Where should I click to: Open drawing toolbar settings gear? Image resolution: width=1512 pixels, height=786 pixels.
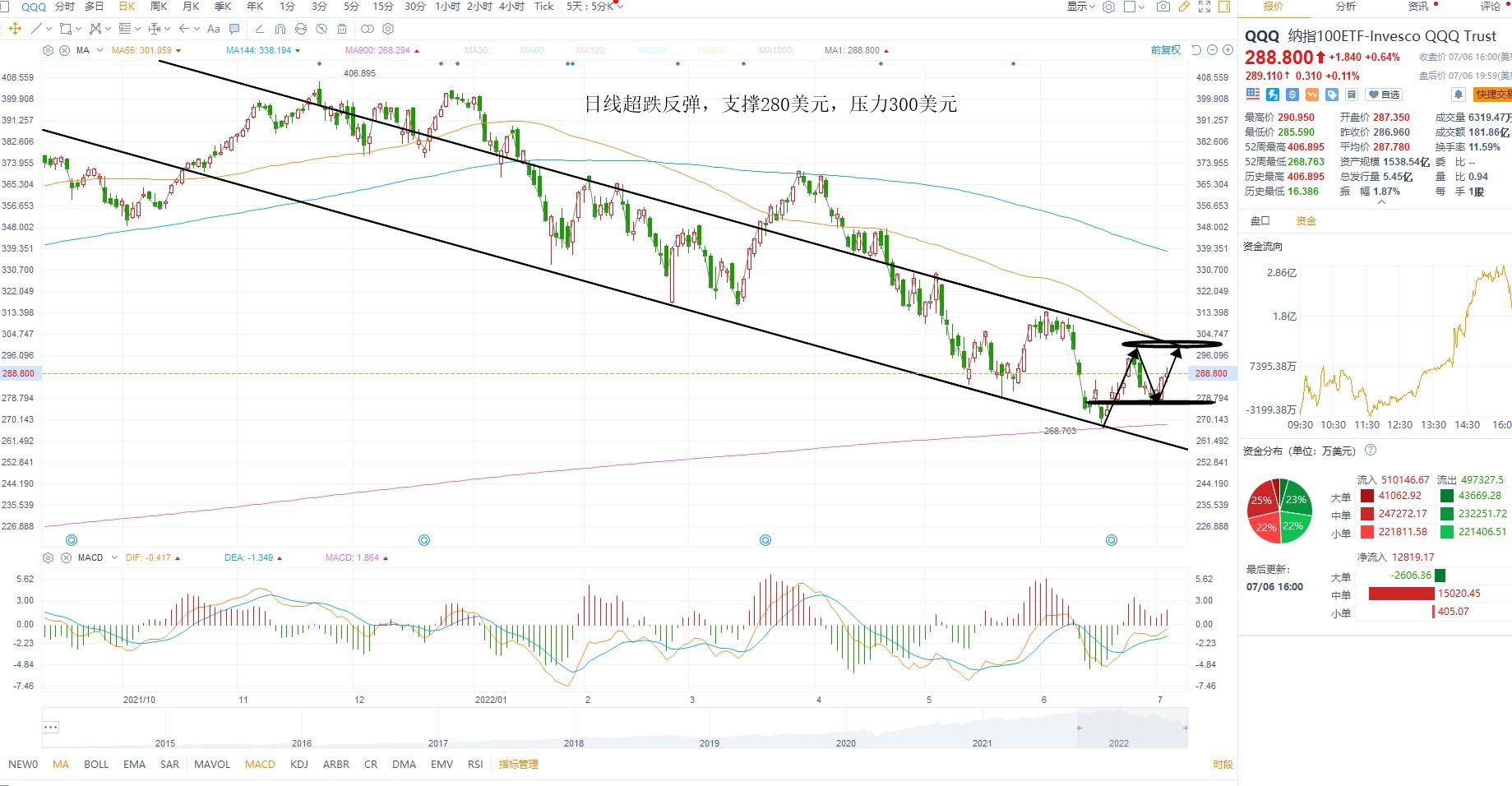[388, 29]
